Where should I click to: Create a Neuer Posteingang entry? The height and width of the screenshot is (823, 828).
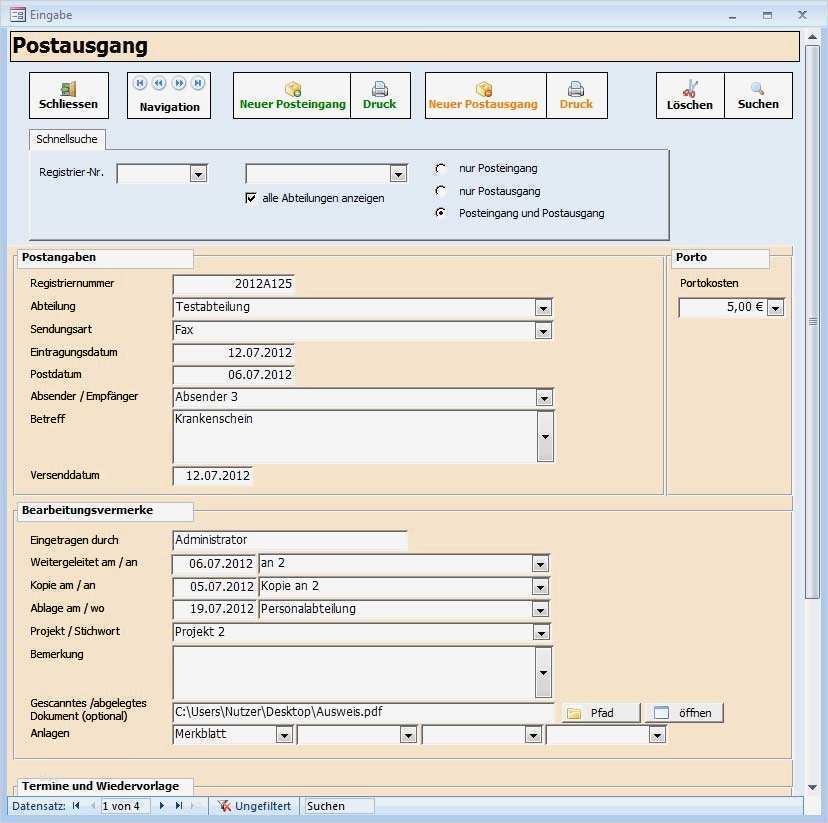tap(292, 96)
